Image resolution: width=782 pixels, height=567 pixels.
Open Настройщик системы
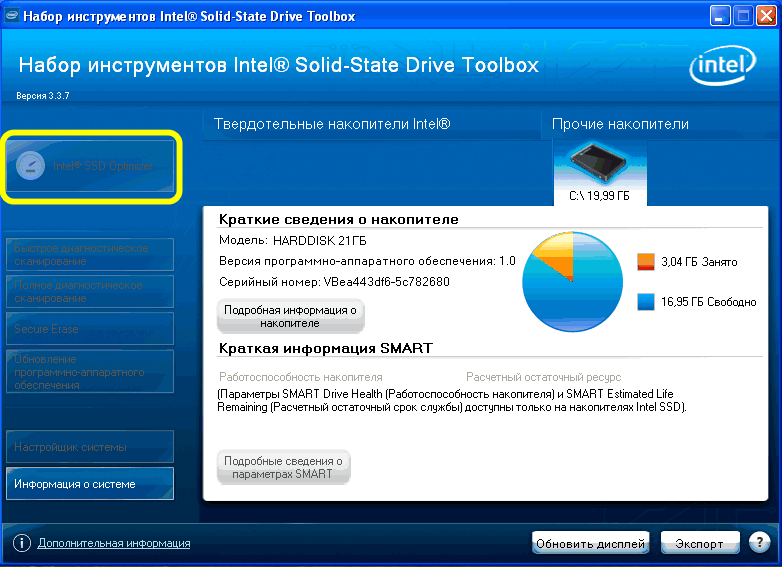[90, 447]
